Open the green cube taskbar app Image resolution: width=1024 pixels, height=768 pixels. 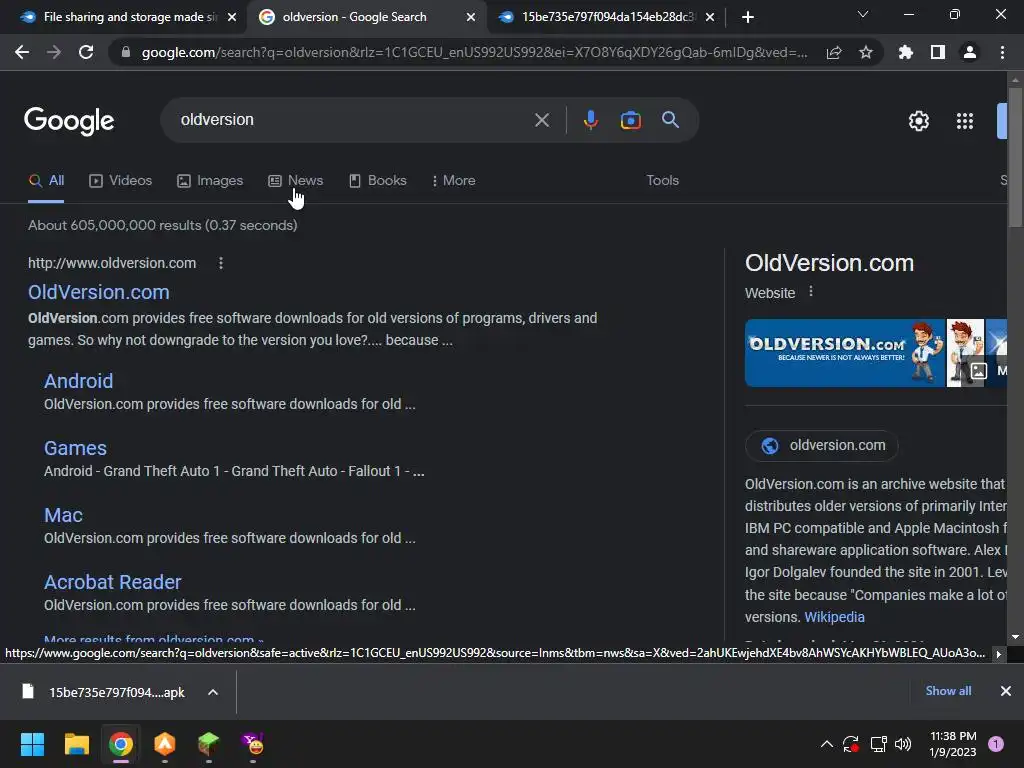208,744
